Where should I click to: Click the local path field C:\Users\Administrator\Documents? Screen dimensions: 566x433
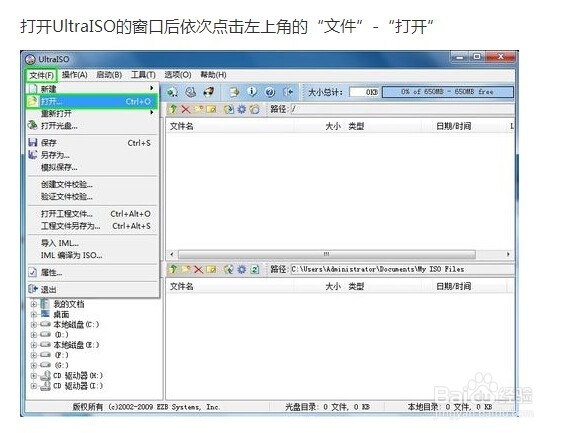tap(402, 269)
